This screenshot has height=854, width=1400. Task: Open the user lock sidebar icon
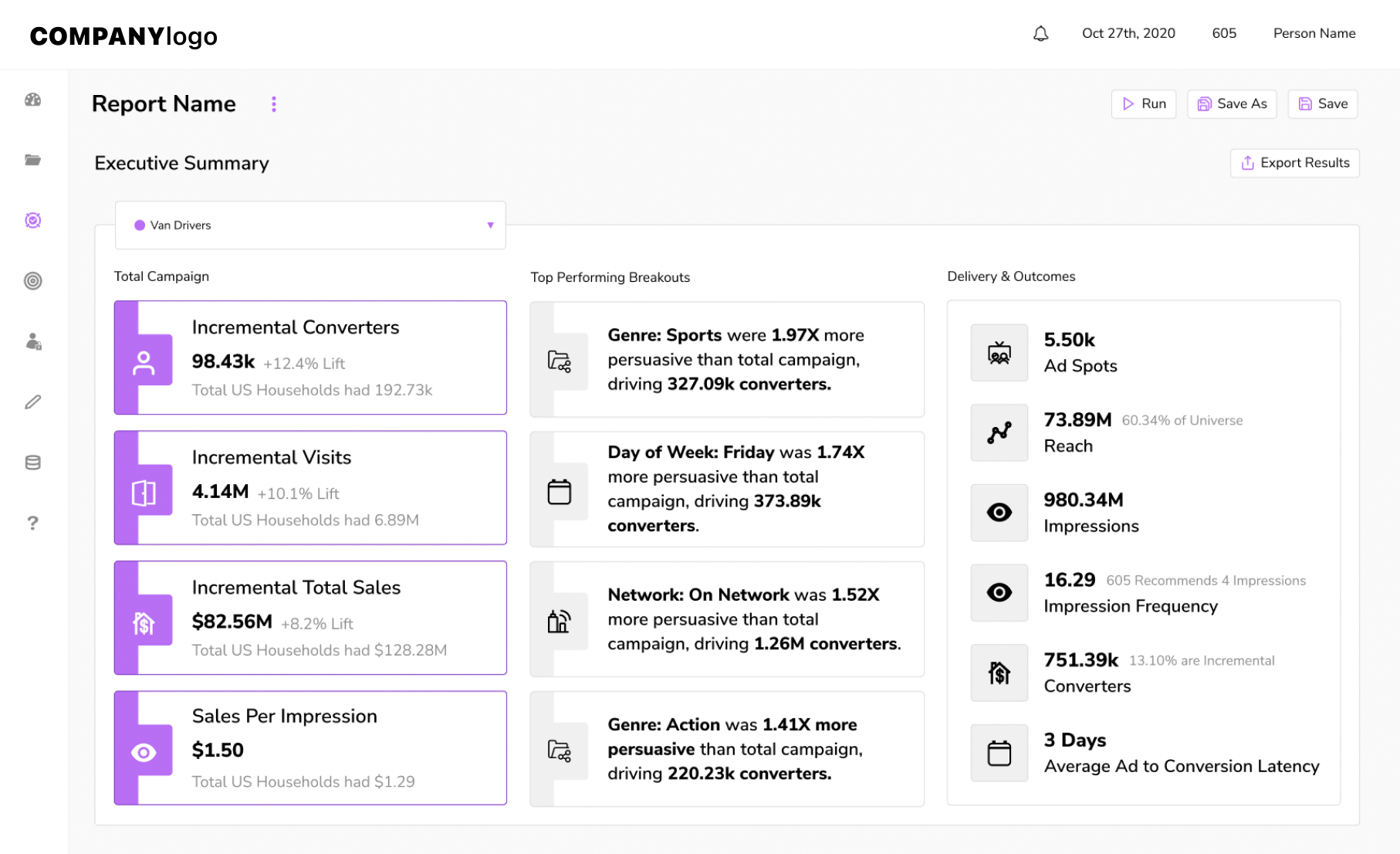(32, 341)
